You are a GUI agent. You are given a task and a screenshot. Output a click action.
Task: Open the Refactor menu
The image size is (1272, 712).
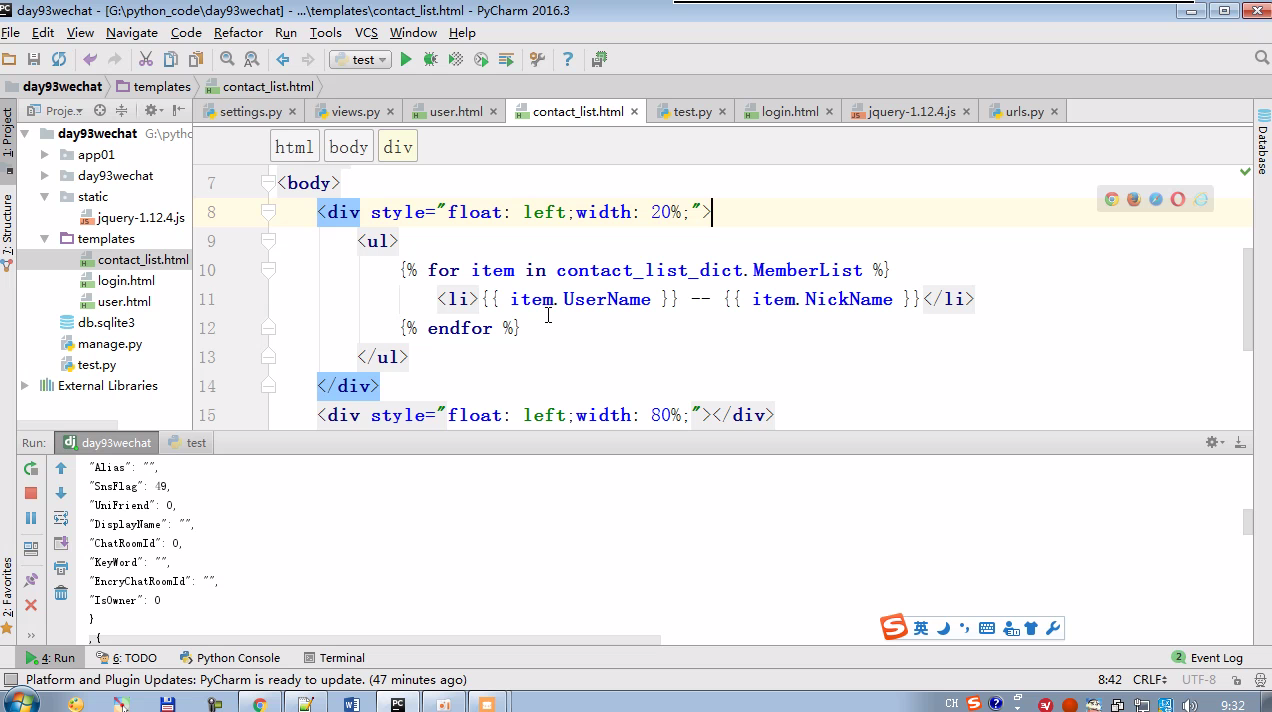click(238, 33)
